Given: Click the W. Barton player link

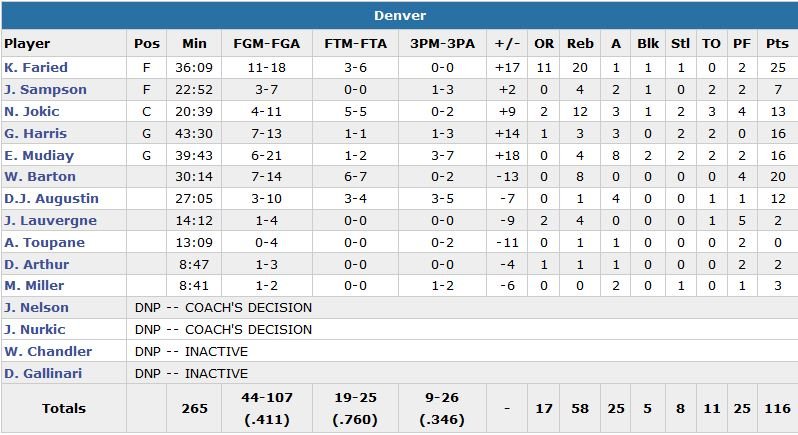Looking at the screenshot, I should pos(39,177).
